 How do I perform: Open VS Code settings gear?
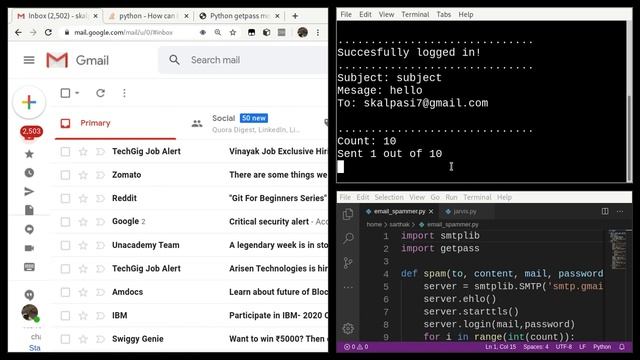coord(348,328)
